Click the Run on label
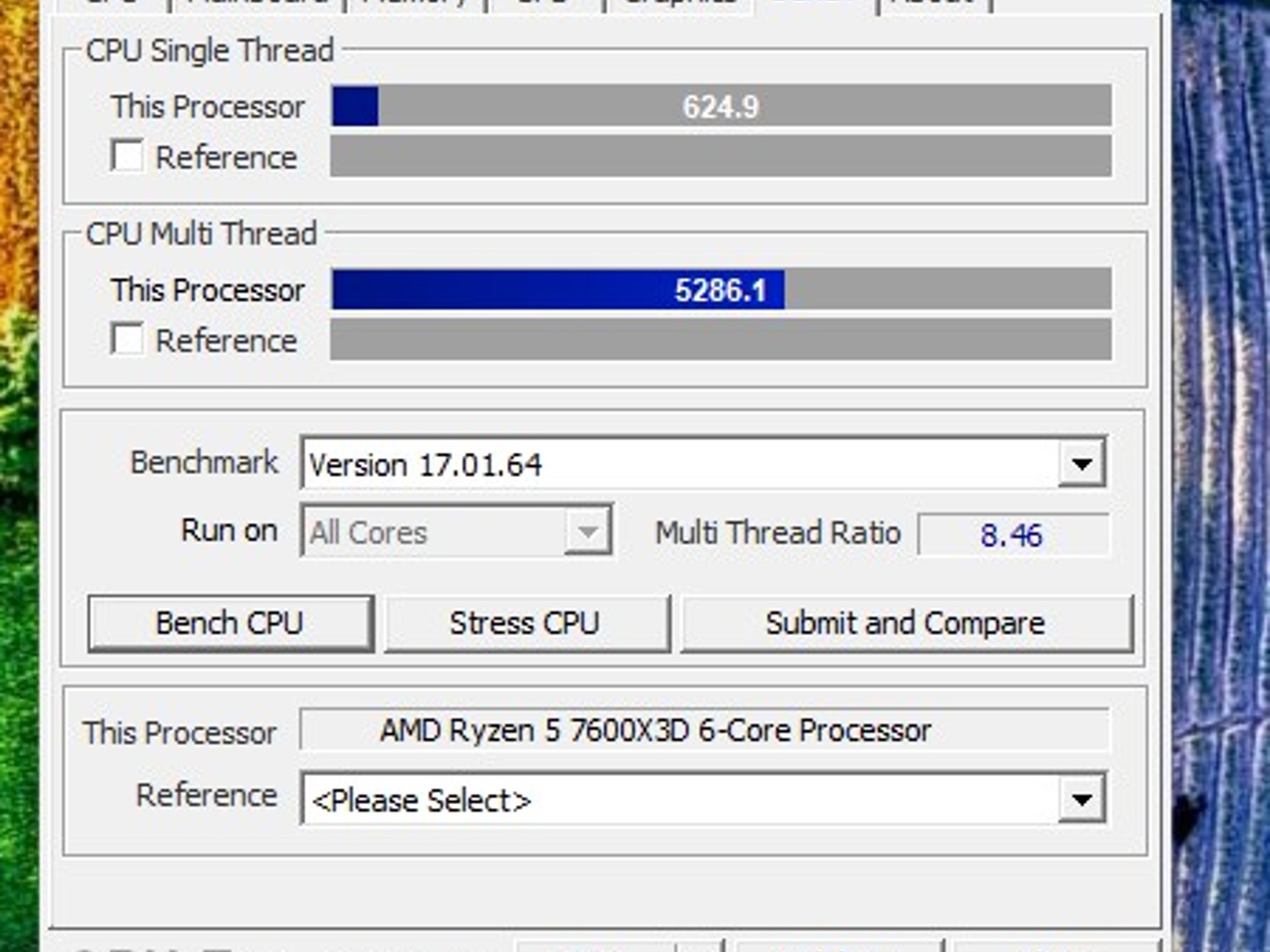The width and height of the screenshot is (1270, 952). click(x=229, y=531)
